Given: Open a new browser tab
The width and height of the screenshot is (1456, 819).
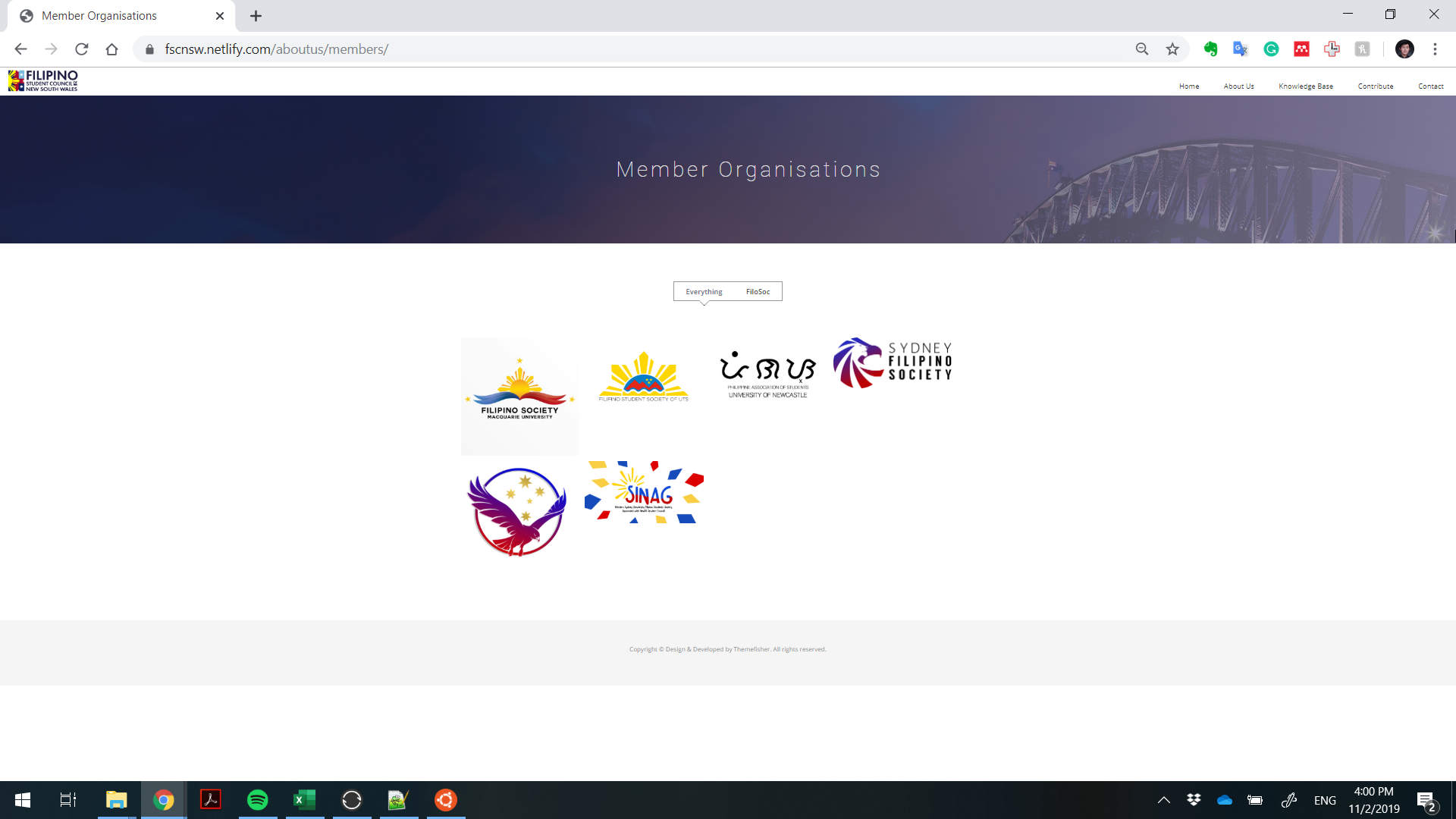Looking at the screenshot, I should pyautogui.click(x=256, y=16).
